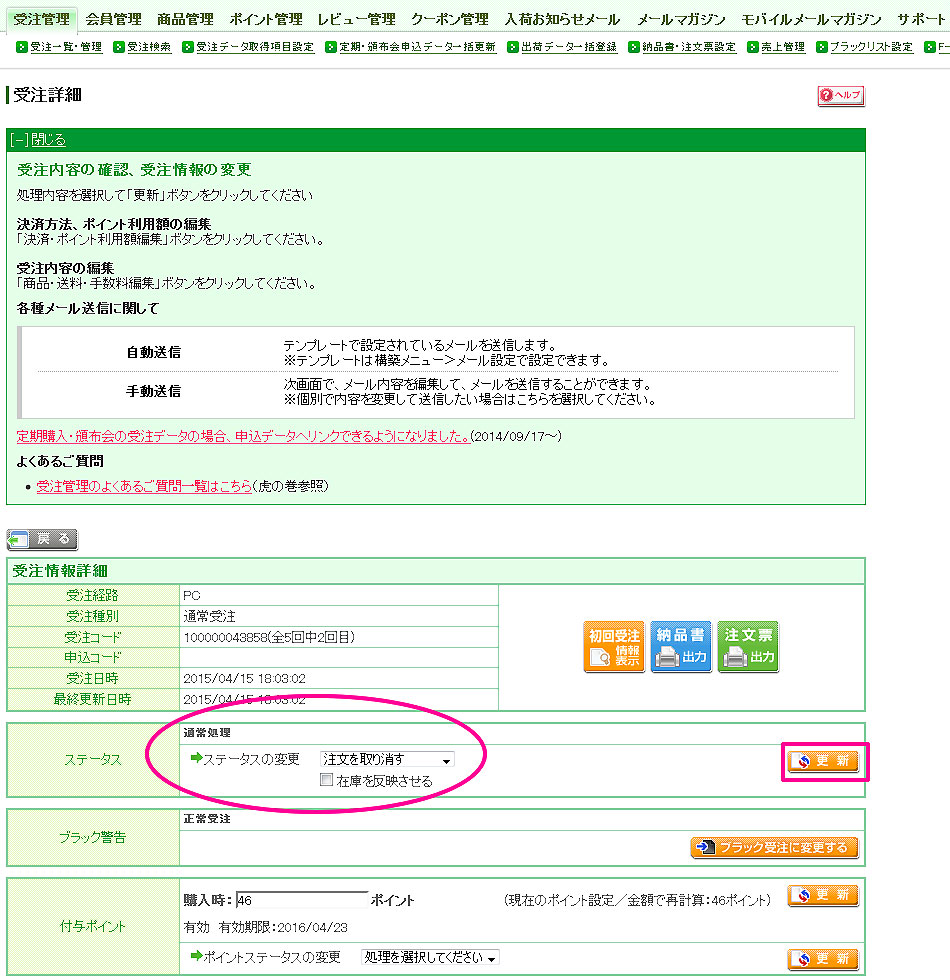
Task: Open the 定期購入・頒布会の受注データ notice link
Action: [x=243, y=436]
